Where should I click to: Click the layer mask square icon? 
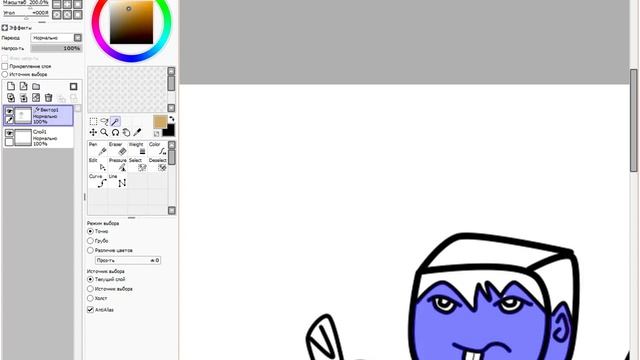(x=73, y=86)
